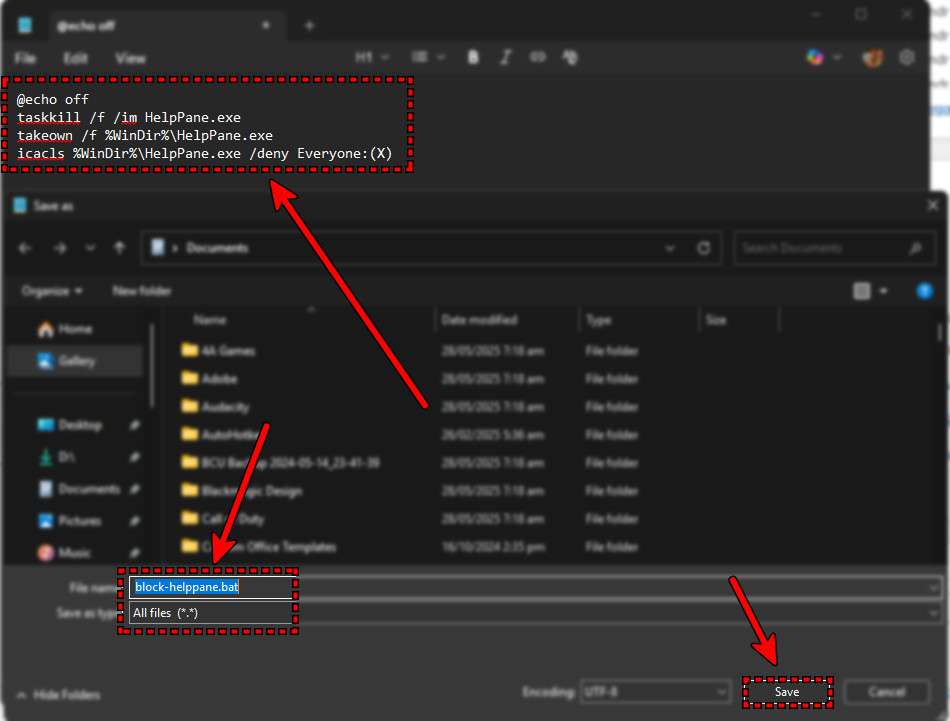Viewport: 950px width, 721px height.
Task: Open the list formatting dropdown
Action: point(428,57)
